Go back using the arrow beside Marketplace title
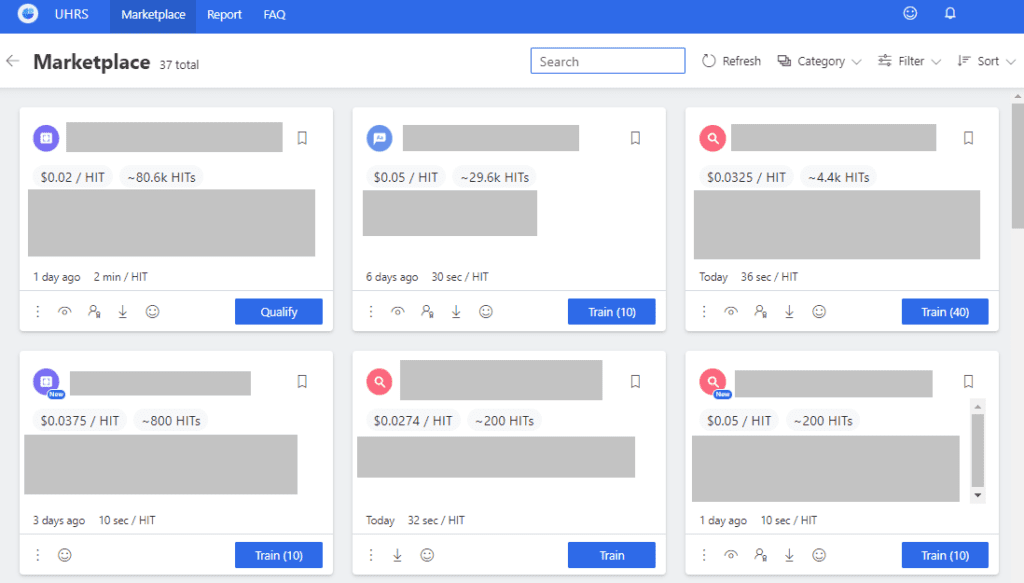The image size is (1024, 583). [12, 61]
